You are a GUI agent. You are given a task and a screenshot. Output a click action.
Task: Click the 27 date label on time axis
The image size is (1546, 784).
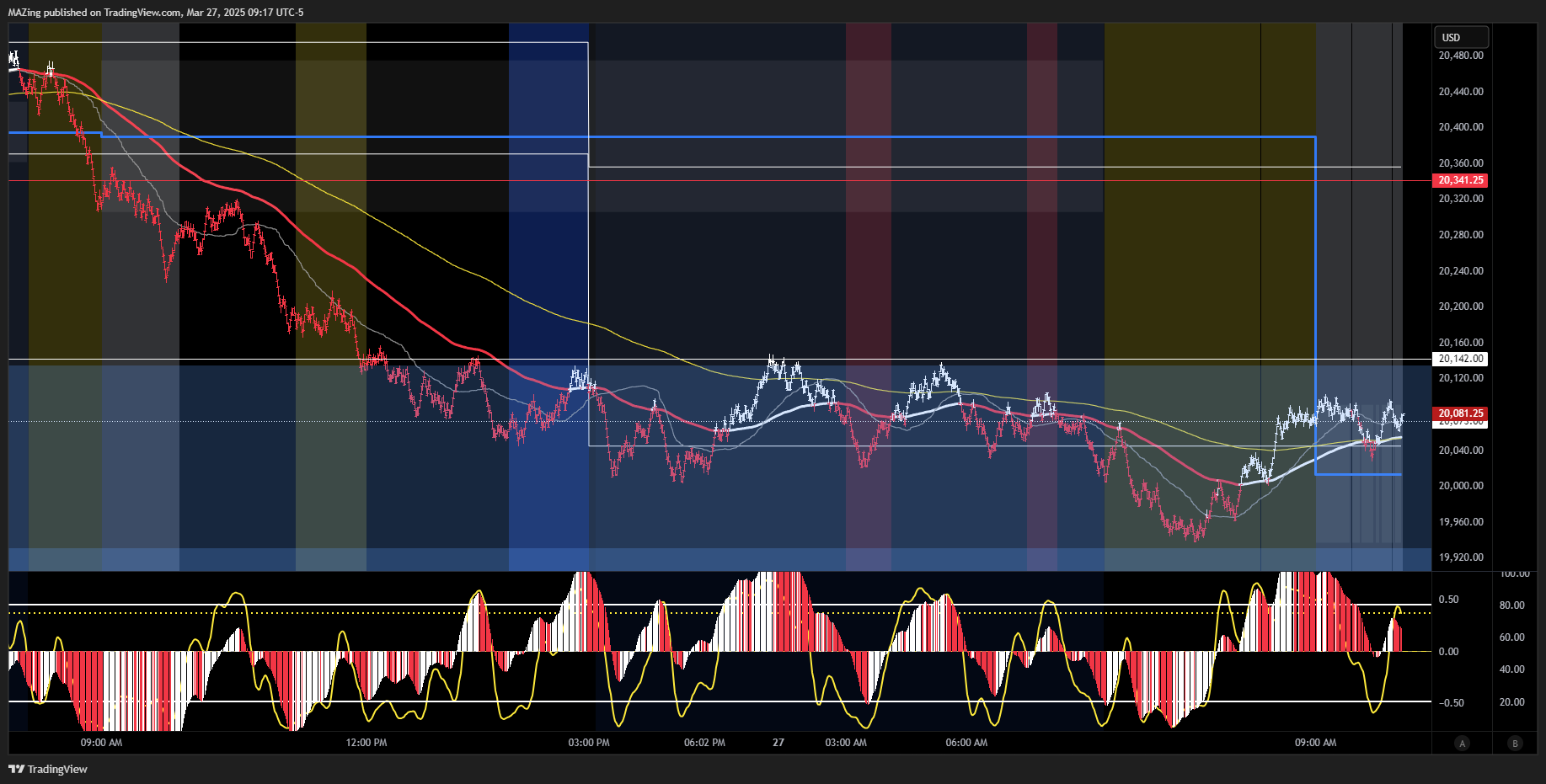point(778,743)
